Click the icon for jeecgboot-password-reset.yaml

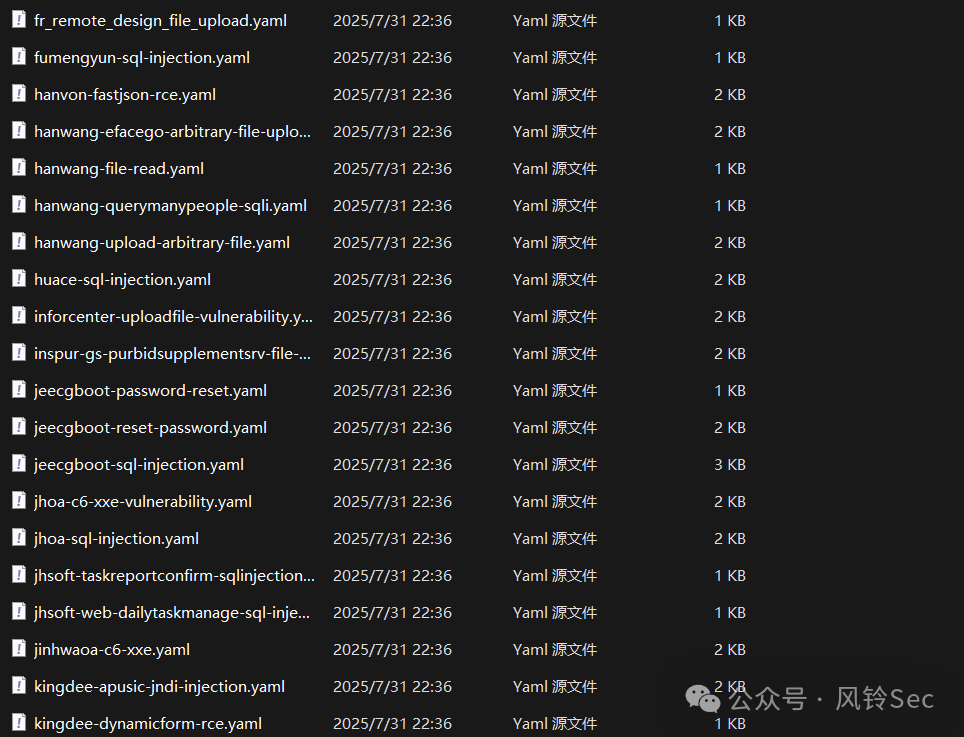[18, 390]
